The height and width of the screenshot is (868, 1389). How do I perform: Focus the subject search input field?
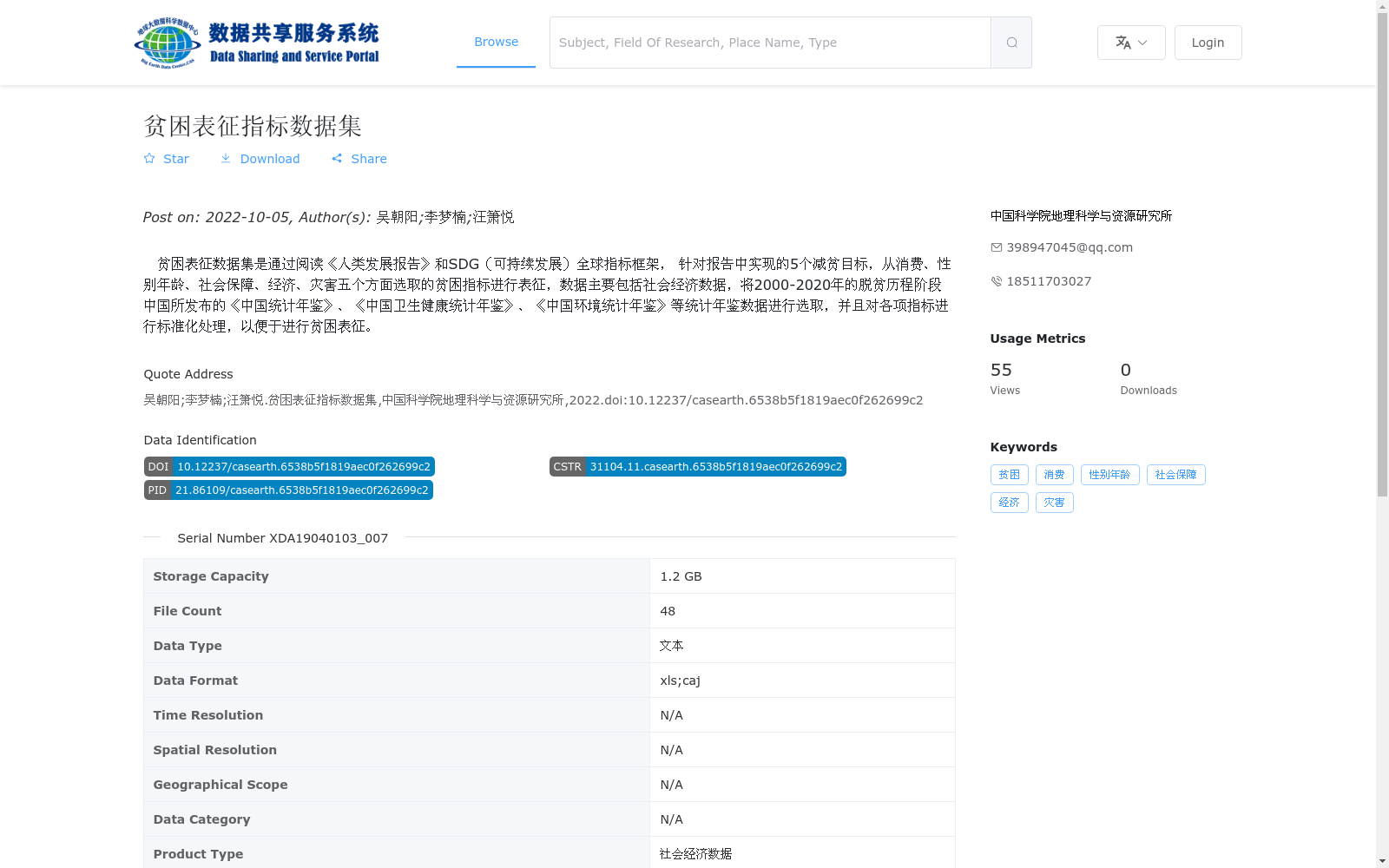770,43
